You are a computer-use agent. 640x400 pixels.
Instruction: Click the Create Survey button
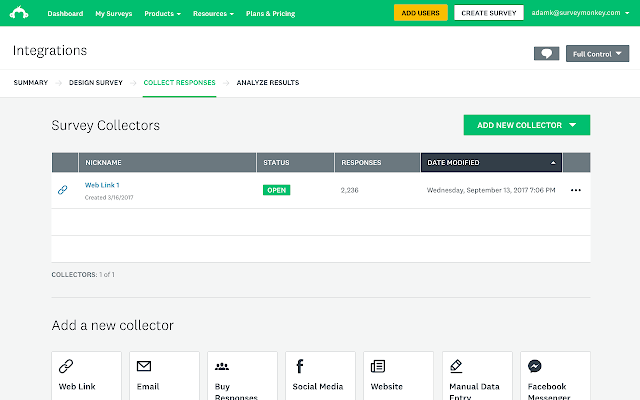pyautogui.click(x=489, y=13)
